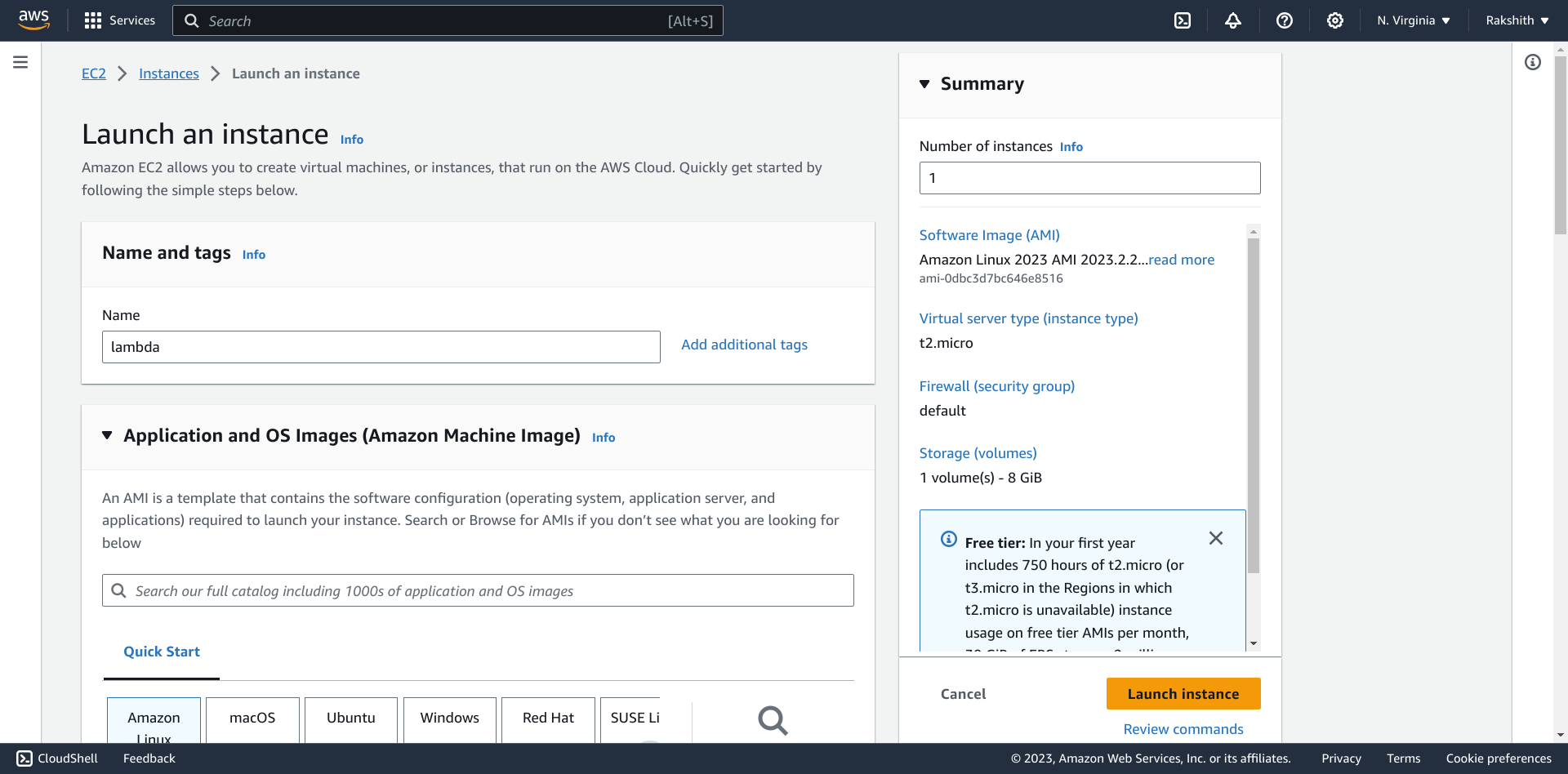Screen dimensions: 1568x774
Task: Focus the AMI catalog search field
Action: [x=478, y=590]
